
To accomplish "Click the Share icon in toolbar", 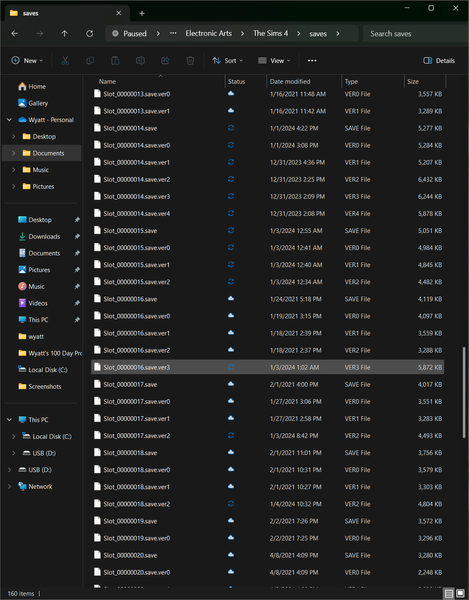I will (165, 60).
